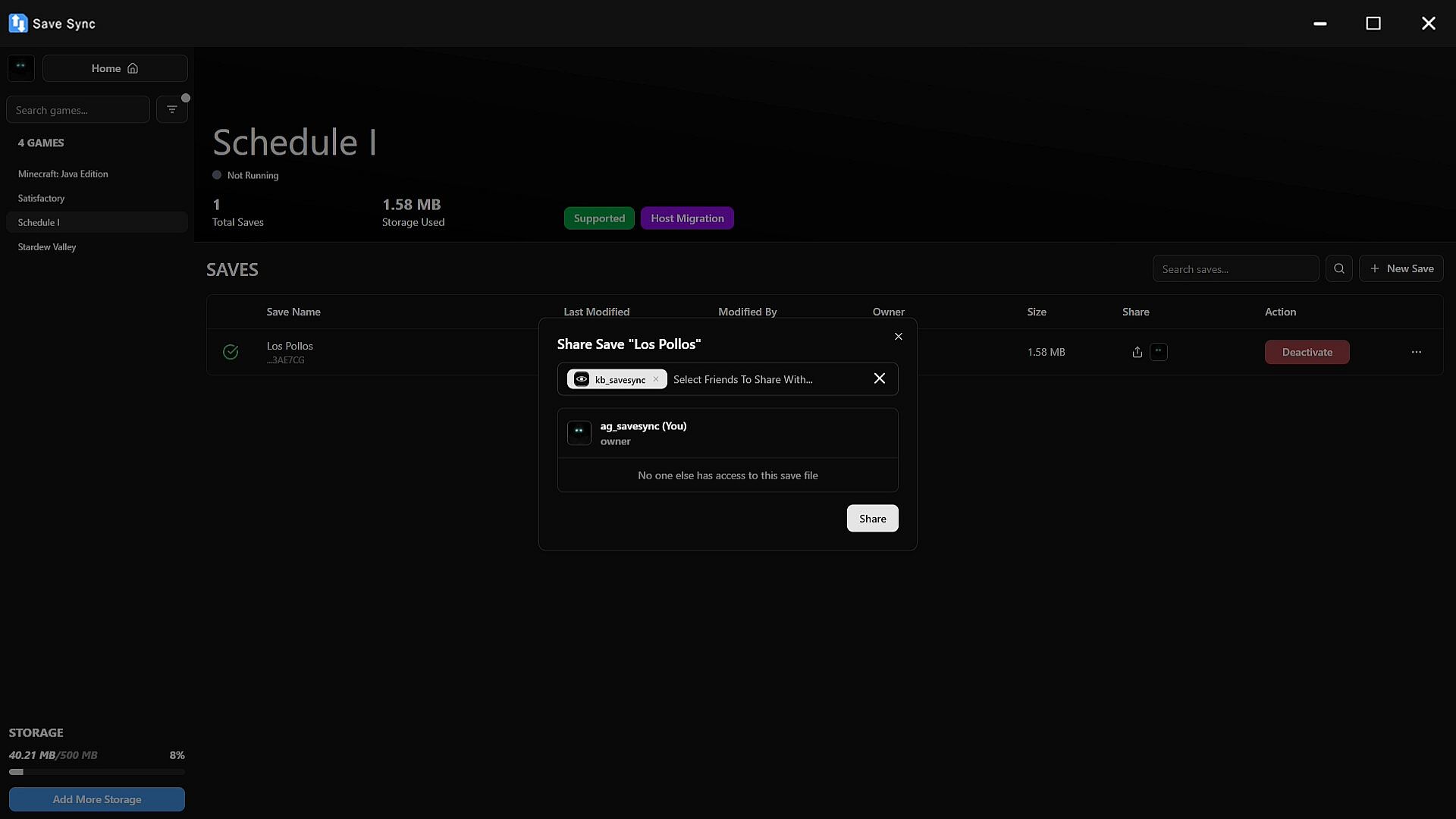Open Stardew Valley from the sidebar
1456x819 pixels.
click(x=47, y=247)
